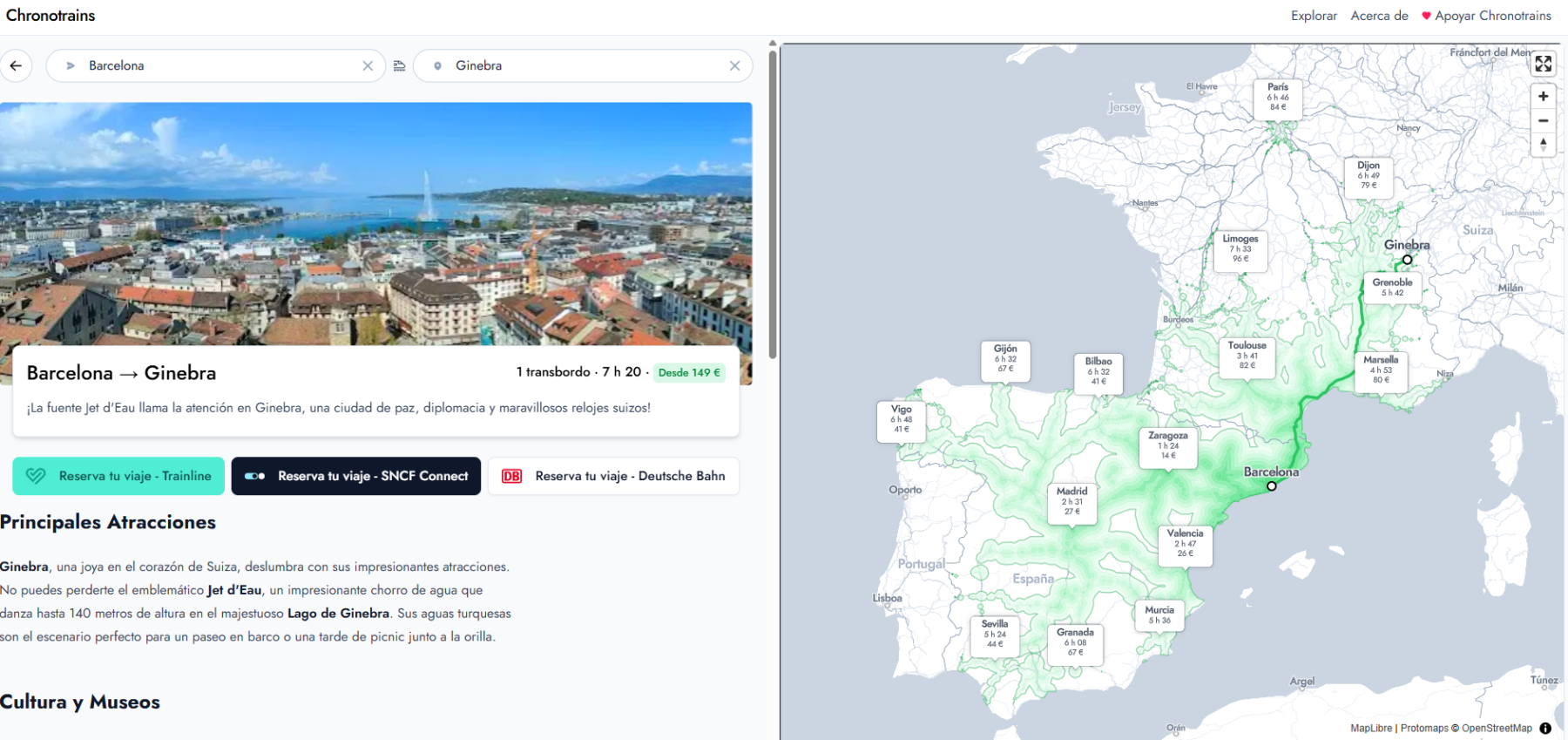Image resolution: width=1568 pixels, height=740 pixels.
Task: Click the left panel vertical scrollbar
Action: coord(773,205)
